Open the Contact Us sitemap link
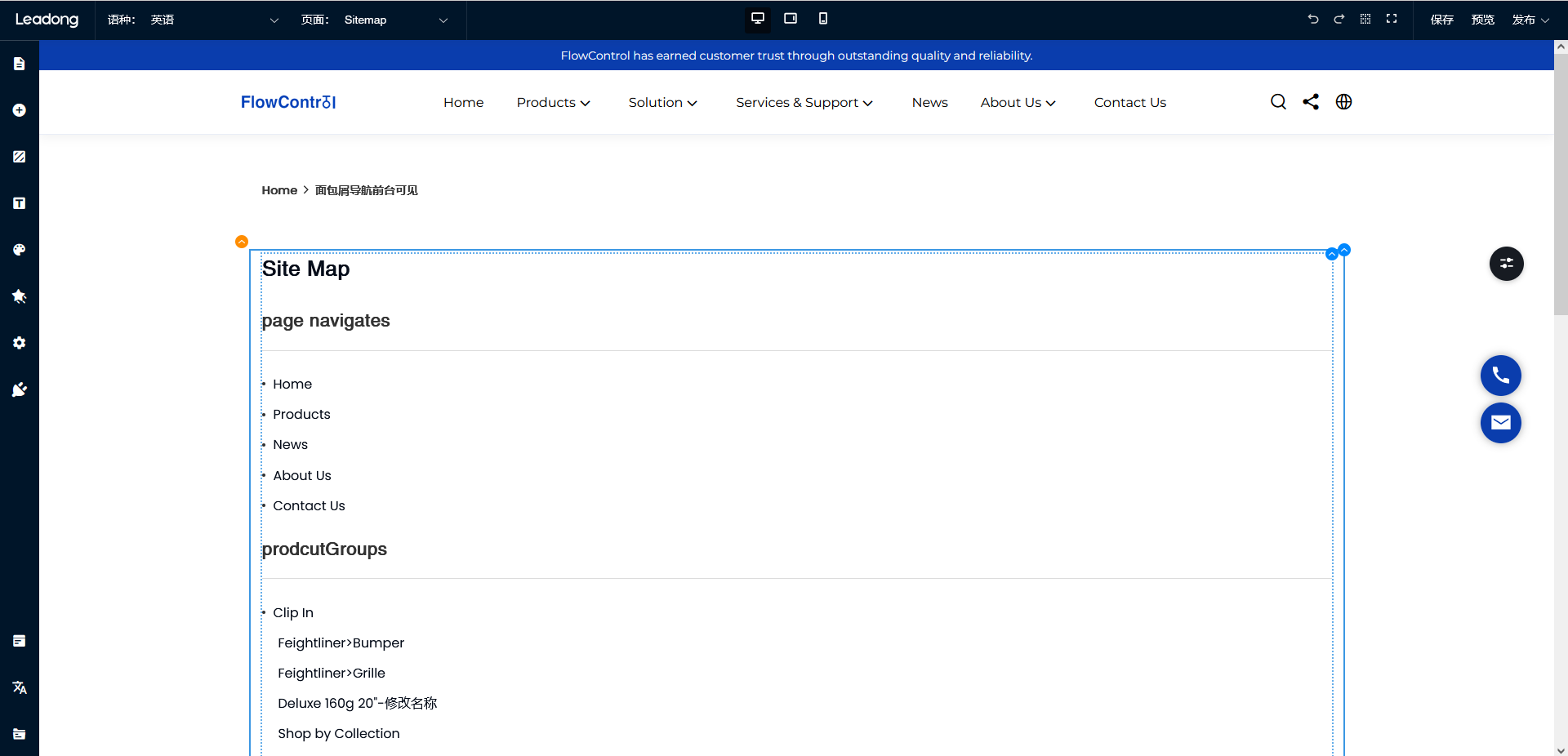The height and width of the screenshot is (756, 1568). (309, 506)
